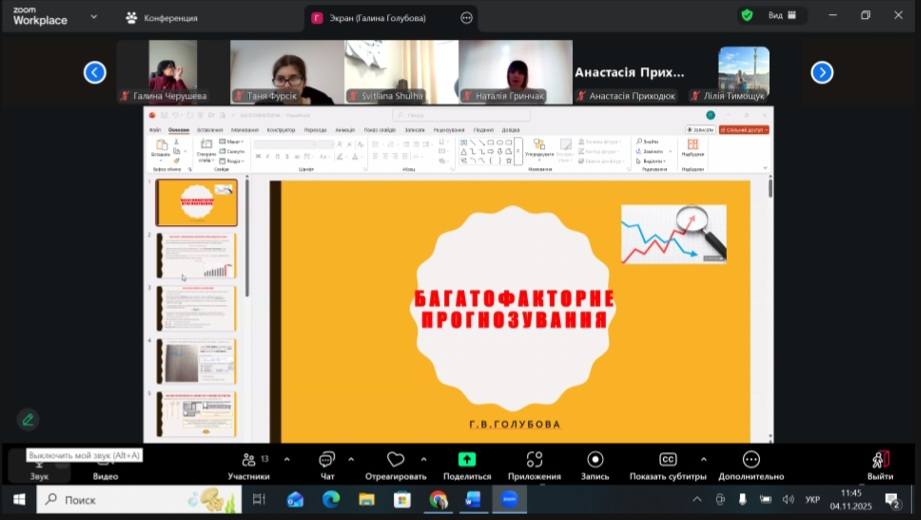Toggle Show subtitles CC button
This screenshot has height=520, width=921.
[667, 460]
